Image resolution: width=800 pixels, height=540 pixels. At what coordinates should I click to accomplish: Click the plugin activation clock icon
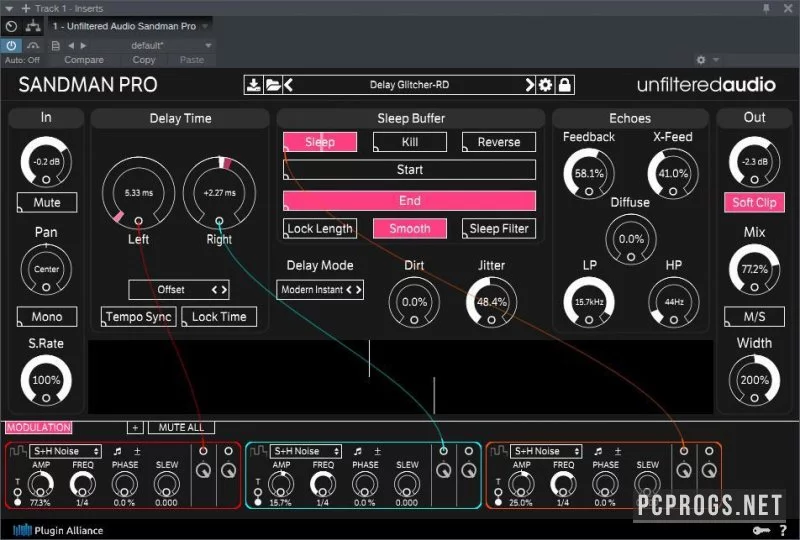point(11,26)
